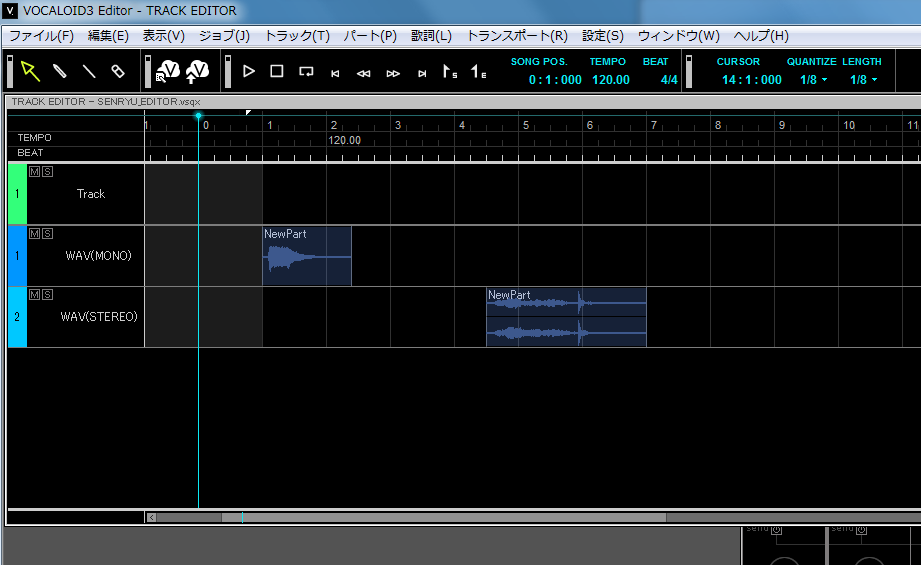Image resolution: width=921 pixels, height=565 pixels.
Task: Open the ファイル(F) menu
Action: click(42, 36)
